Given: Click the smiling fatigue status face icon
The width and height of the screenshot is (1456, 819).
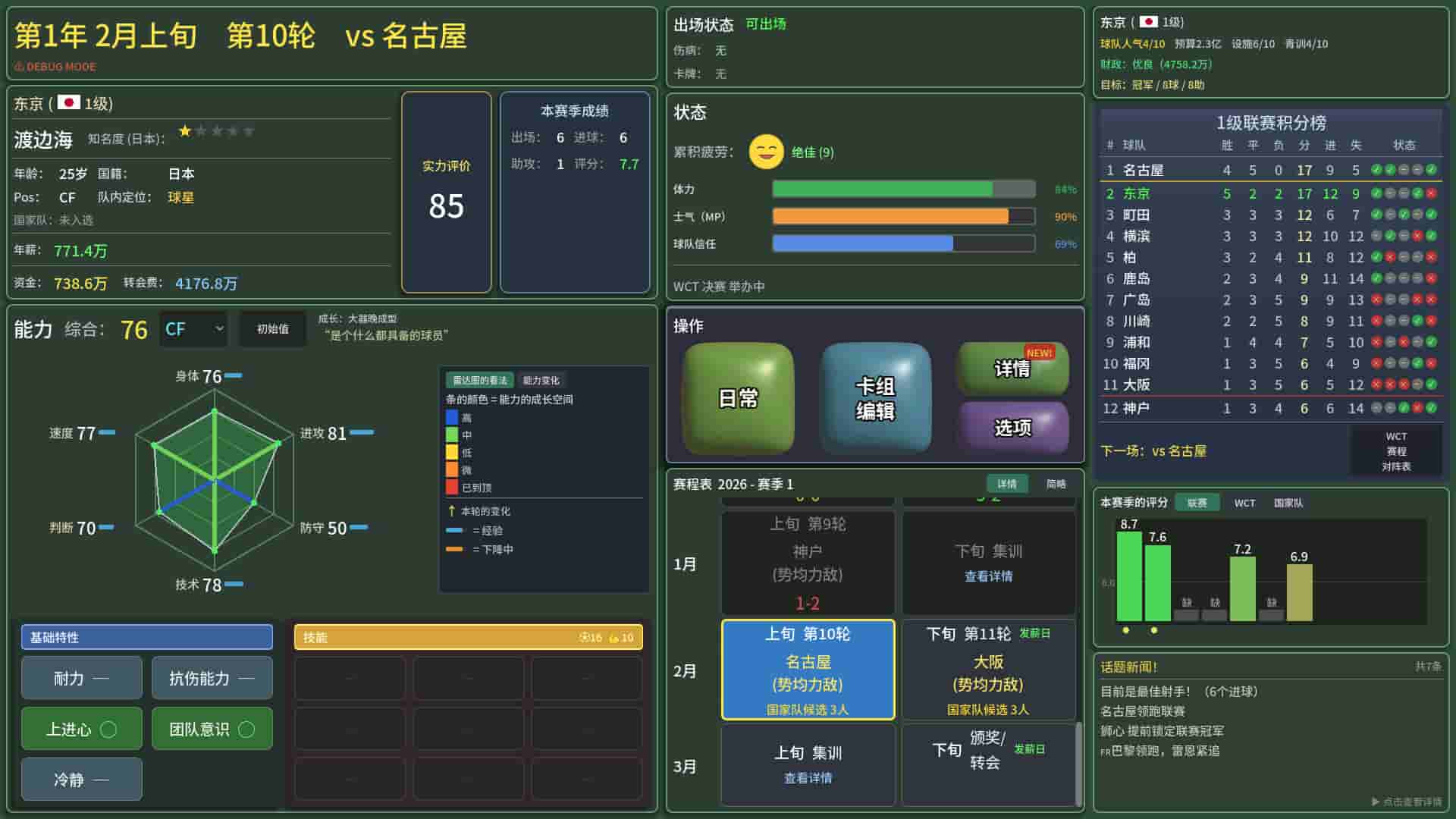Looking at the screenshot, I should tap(766, 152).
